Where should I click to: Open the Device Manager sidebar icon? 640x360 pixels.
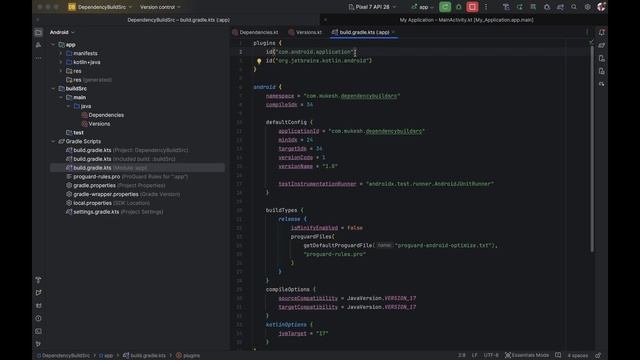coord(602,58)
